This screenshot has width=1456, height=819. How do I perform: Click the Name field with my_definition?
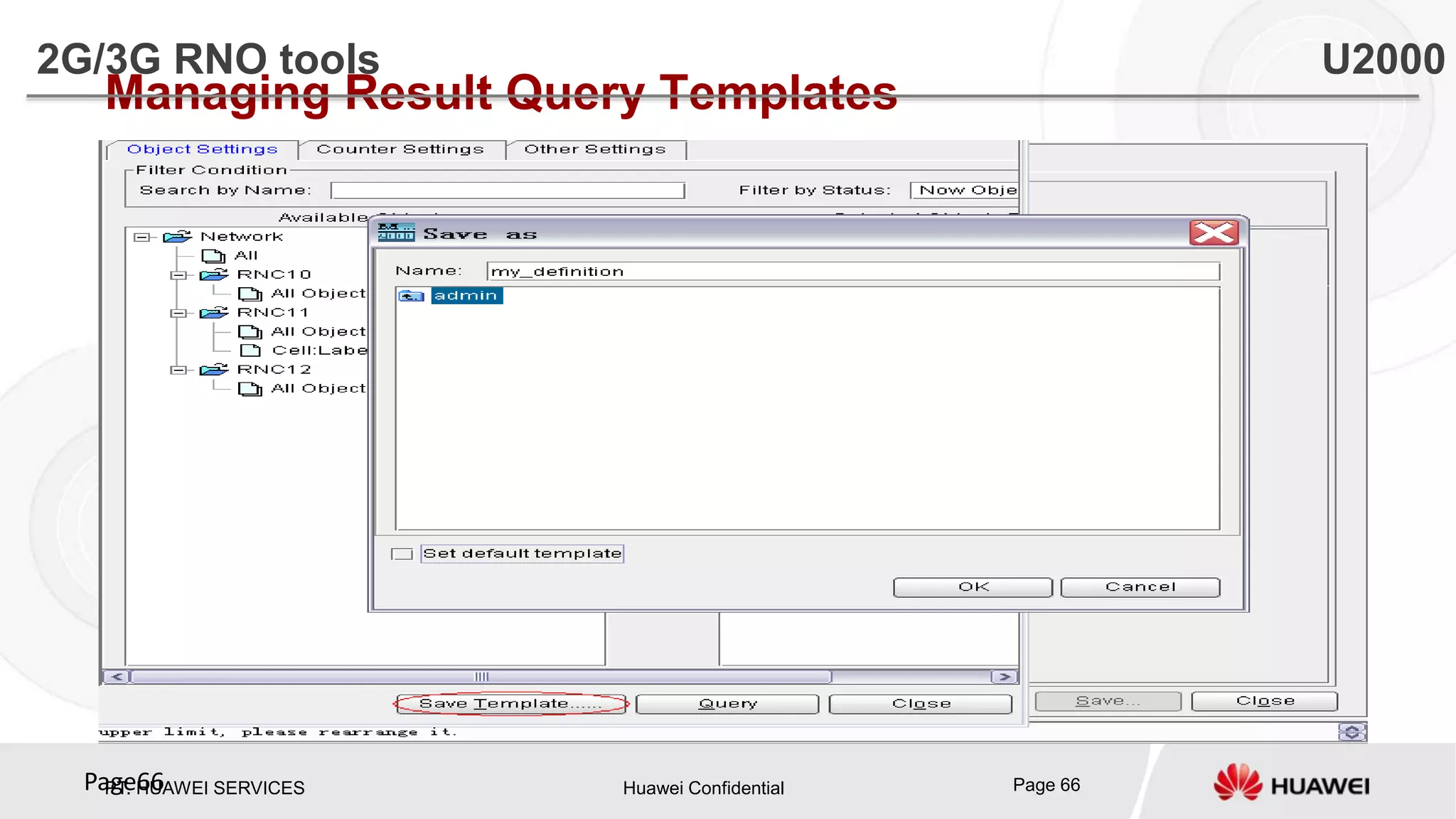[853, 272]
